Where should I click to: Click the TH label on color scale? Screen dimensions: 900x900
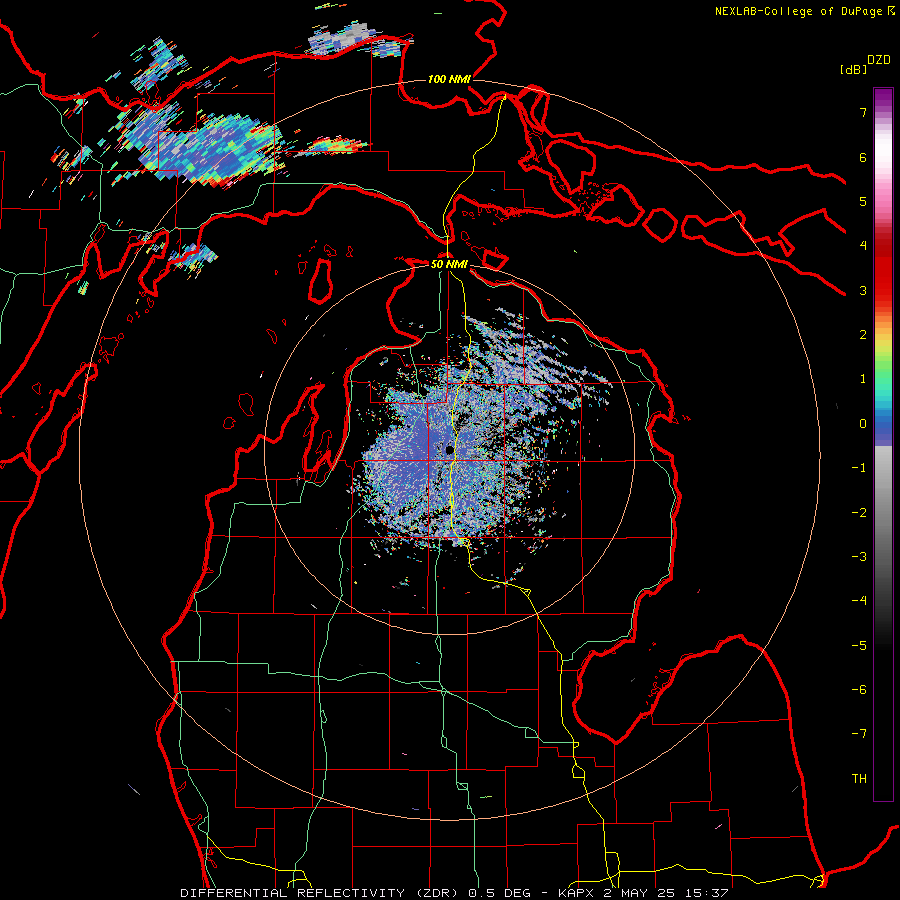point(859,779)
